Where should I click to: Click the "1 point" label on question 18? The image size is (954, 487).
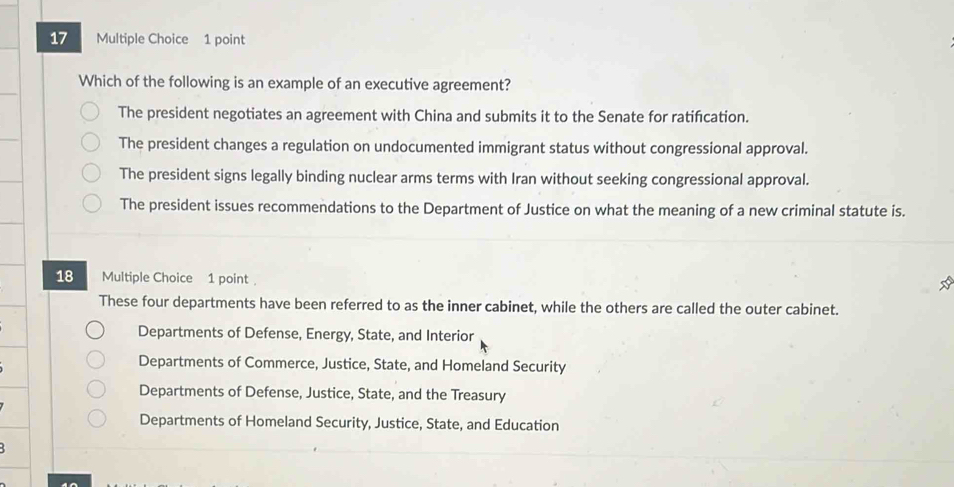pos(228,277)
